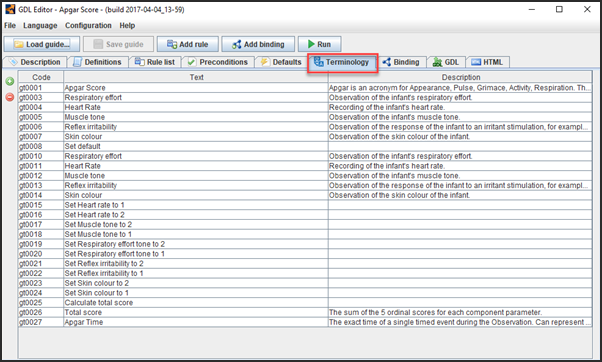Viewport: 602px width, 362px height.
Task: Select Skin colour text in gt0014 row
Action: click(x=196, y=195)
